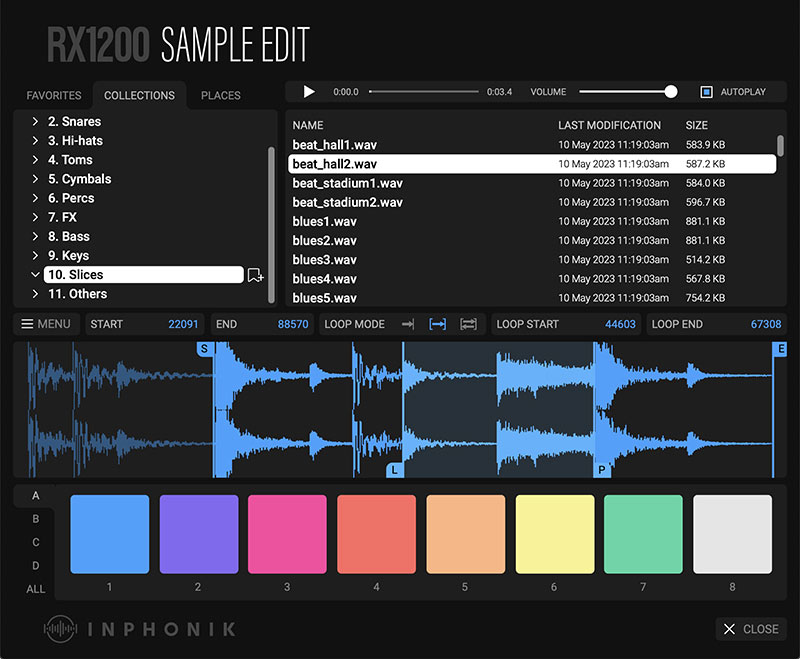This screenshot has height=659, width=800.
Task: Expand the 6. Percs collection
Action: (35, 198)
